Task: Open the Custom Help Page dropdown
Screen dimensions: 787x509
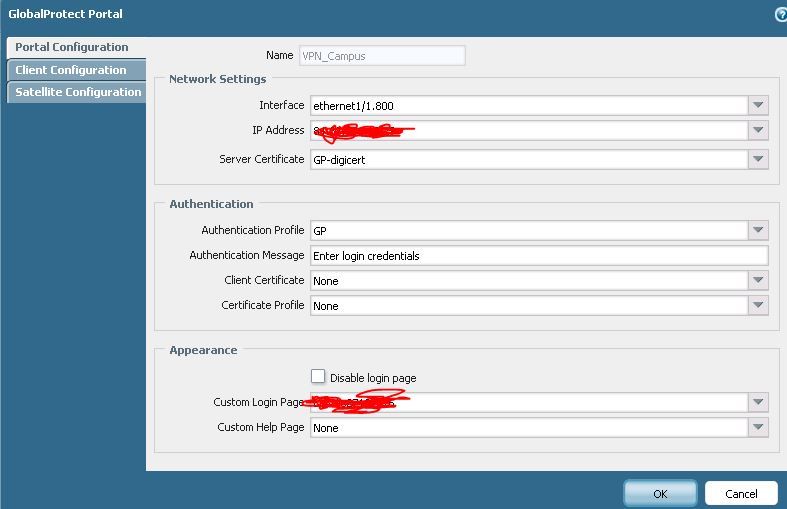Action: pyautogui.click(x=758, y=428)
